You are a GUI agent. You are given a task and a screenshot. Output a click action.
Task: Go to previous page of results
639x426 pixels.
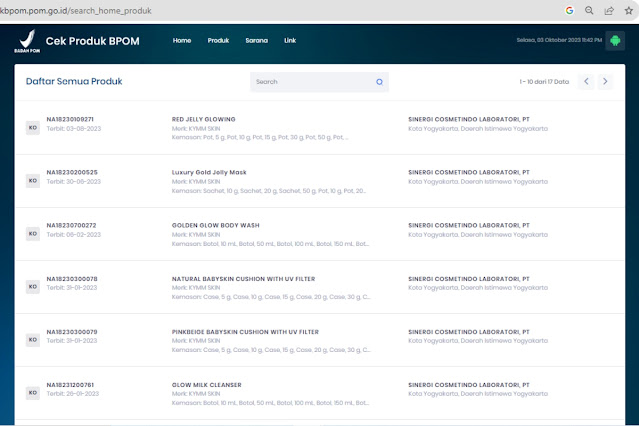point(586,82)
